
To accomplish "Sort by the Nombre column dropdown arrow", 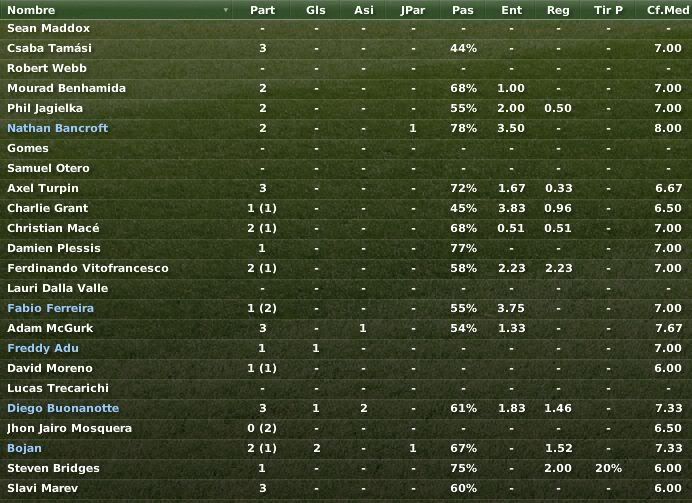I will pyautogui.click(x=226, y=10).
